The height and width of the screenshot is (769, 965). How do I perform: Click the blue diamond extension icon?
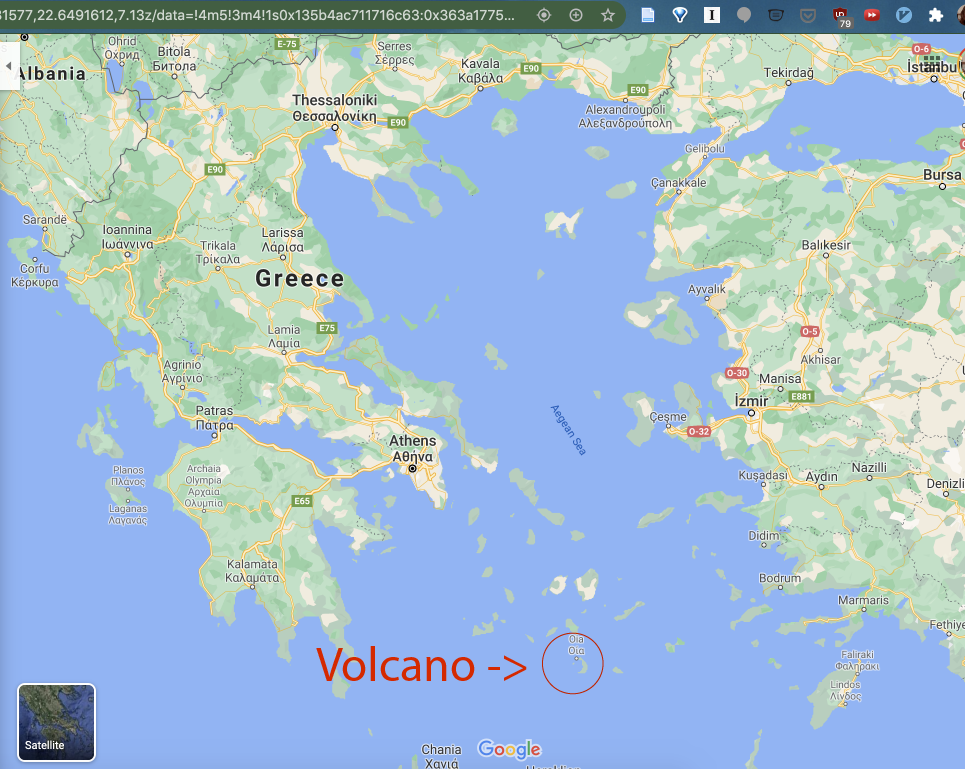679,15
